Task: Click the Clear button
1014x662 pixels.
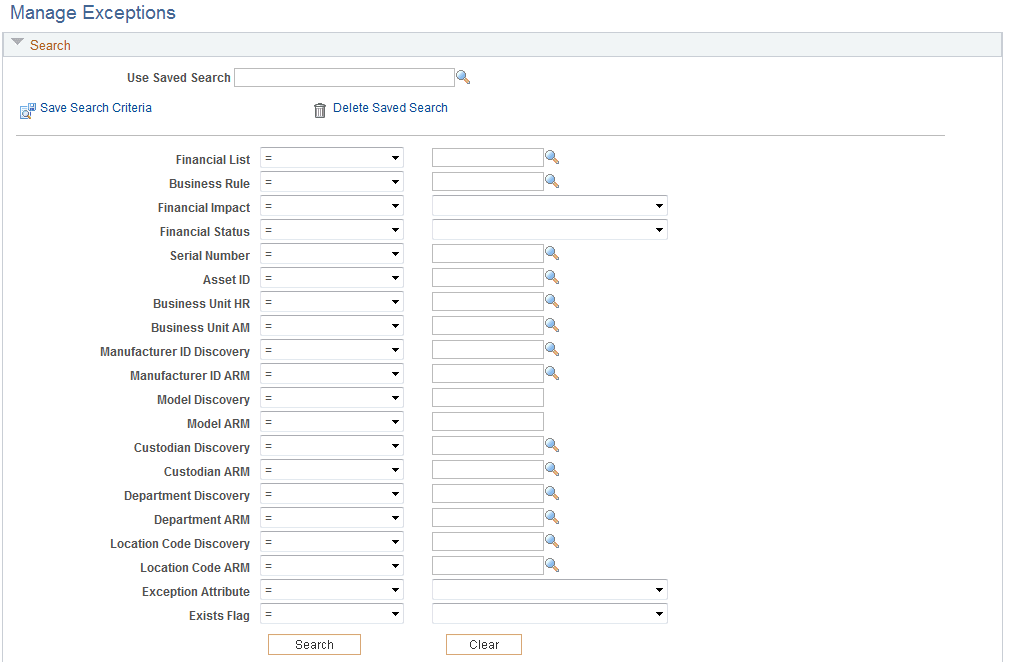Action: pos(483,644)
